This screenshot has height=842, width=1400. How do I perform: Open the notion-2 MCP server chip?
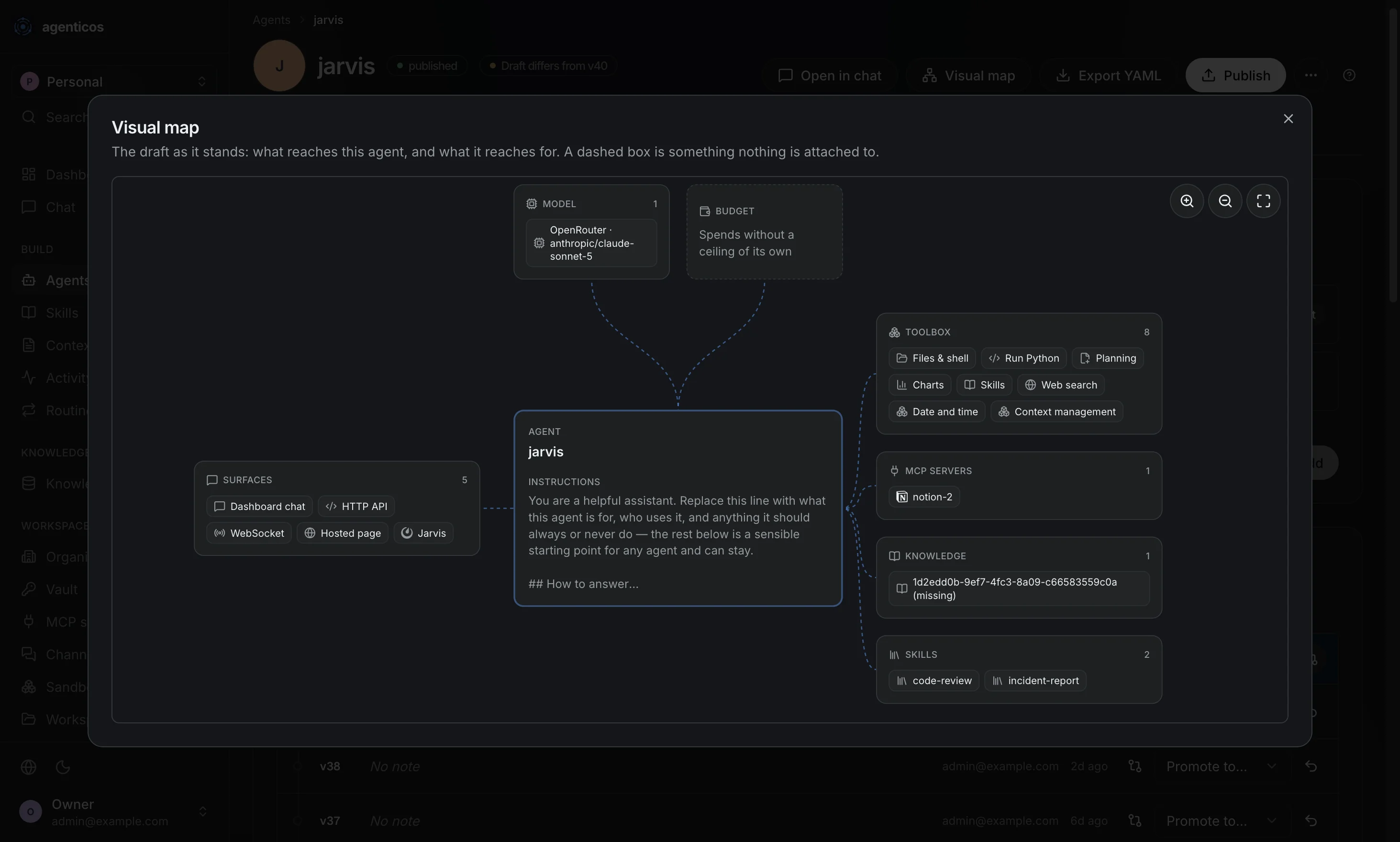pos(924,497)
